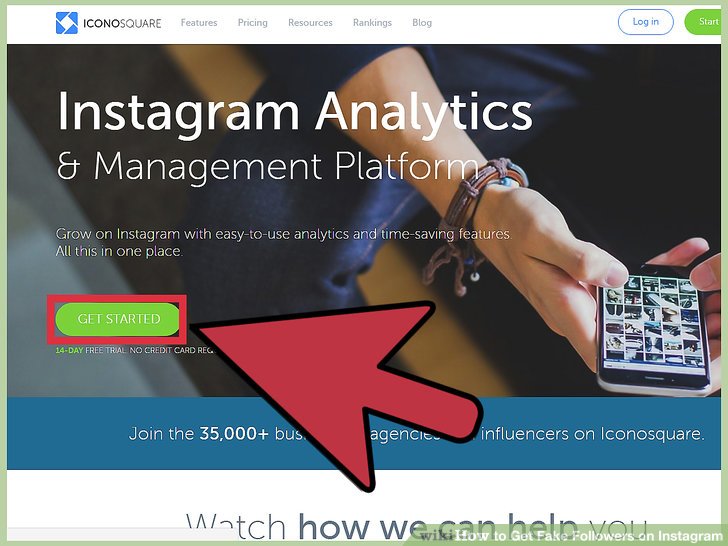Click the Instagram Analytics headline
The image size is (728, 546).
click(x=295, y=113)
